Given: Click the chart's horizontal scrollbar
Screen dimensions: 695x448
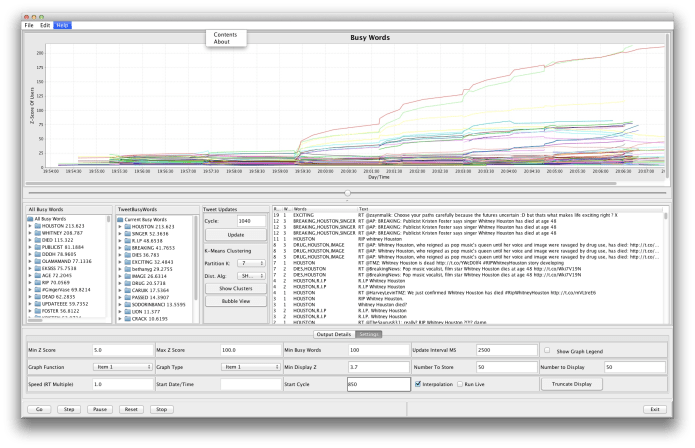Looking at the screenshot, I should coord(321,183).
